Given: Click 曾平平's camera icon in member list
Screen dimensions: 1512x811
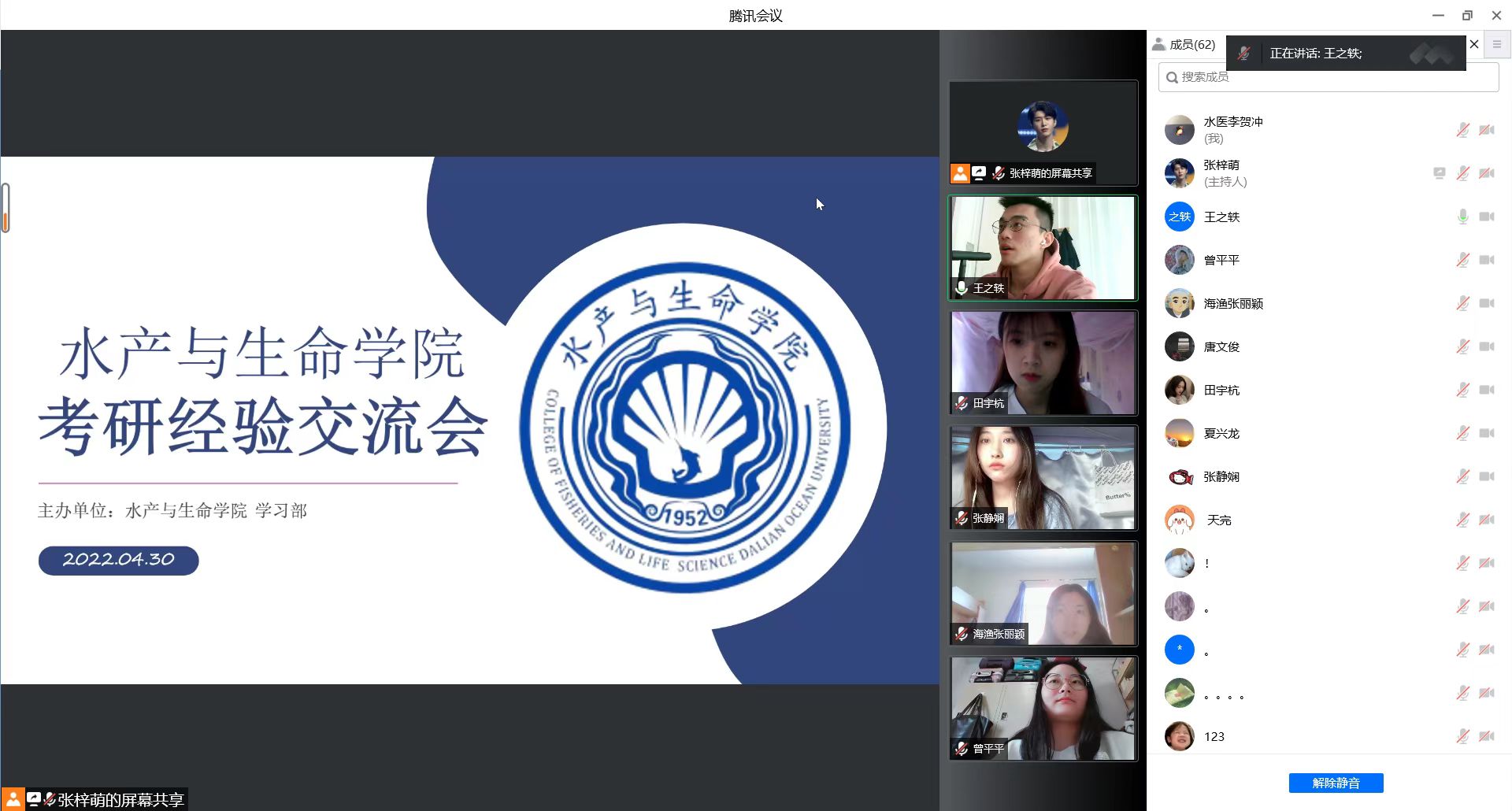Looking at the screenshot, I should pyautogui.click(x=1486, y=260).
